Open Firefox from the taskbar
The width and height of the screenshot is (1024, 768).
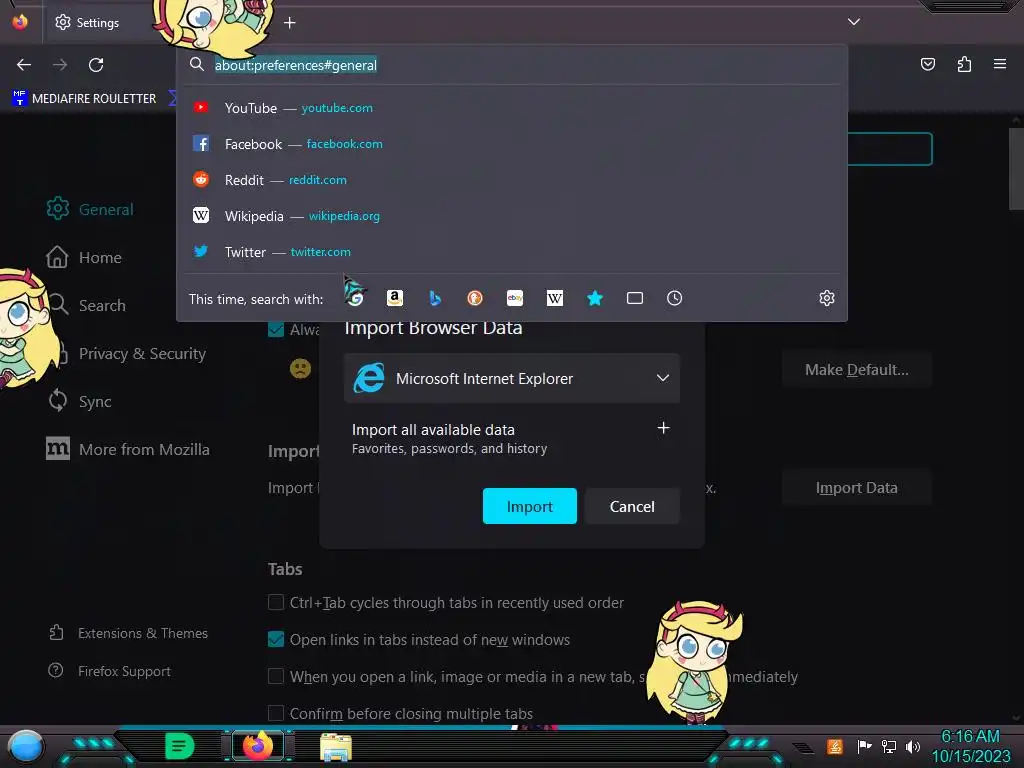[x=258, y=746]
